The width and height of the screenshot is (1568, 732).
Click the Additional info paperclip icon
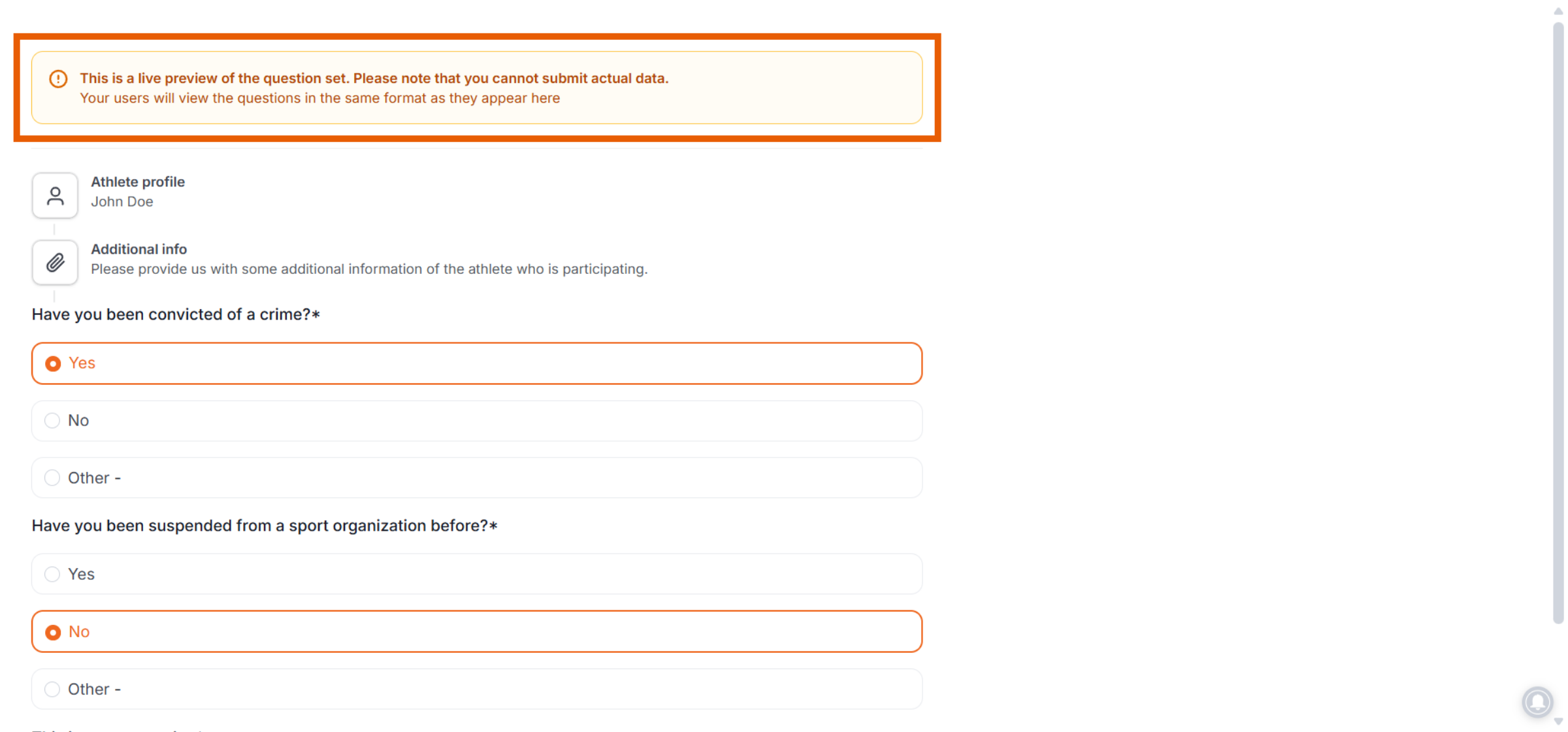click(55, 263)
